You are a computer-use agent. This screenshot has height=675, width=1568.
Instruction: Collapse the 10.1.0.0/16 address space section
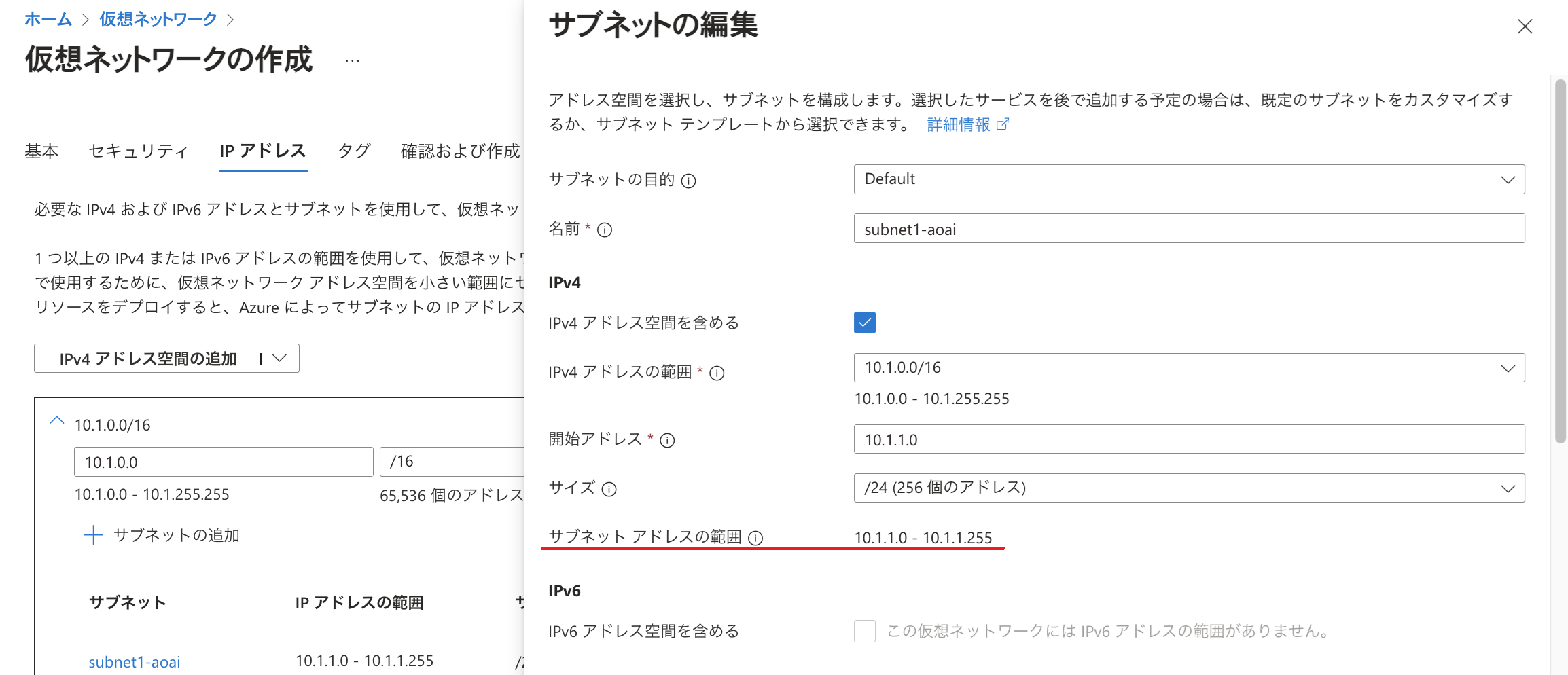tap(57, 421)
